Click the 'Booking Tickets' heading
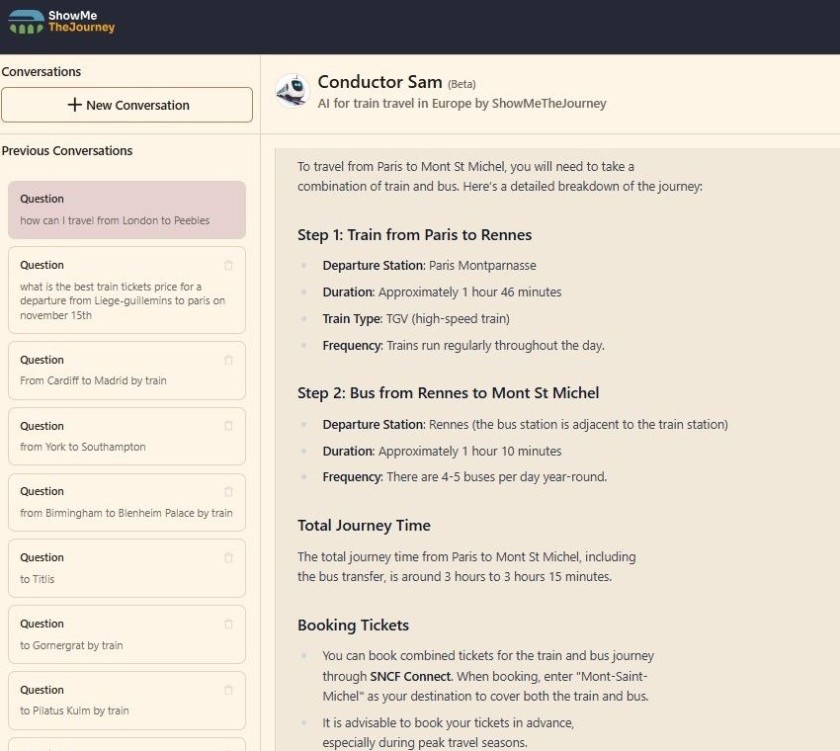 click(353, 625)
